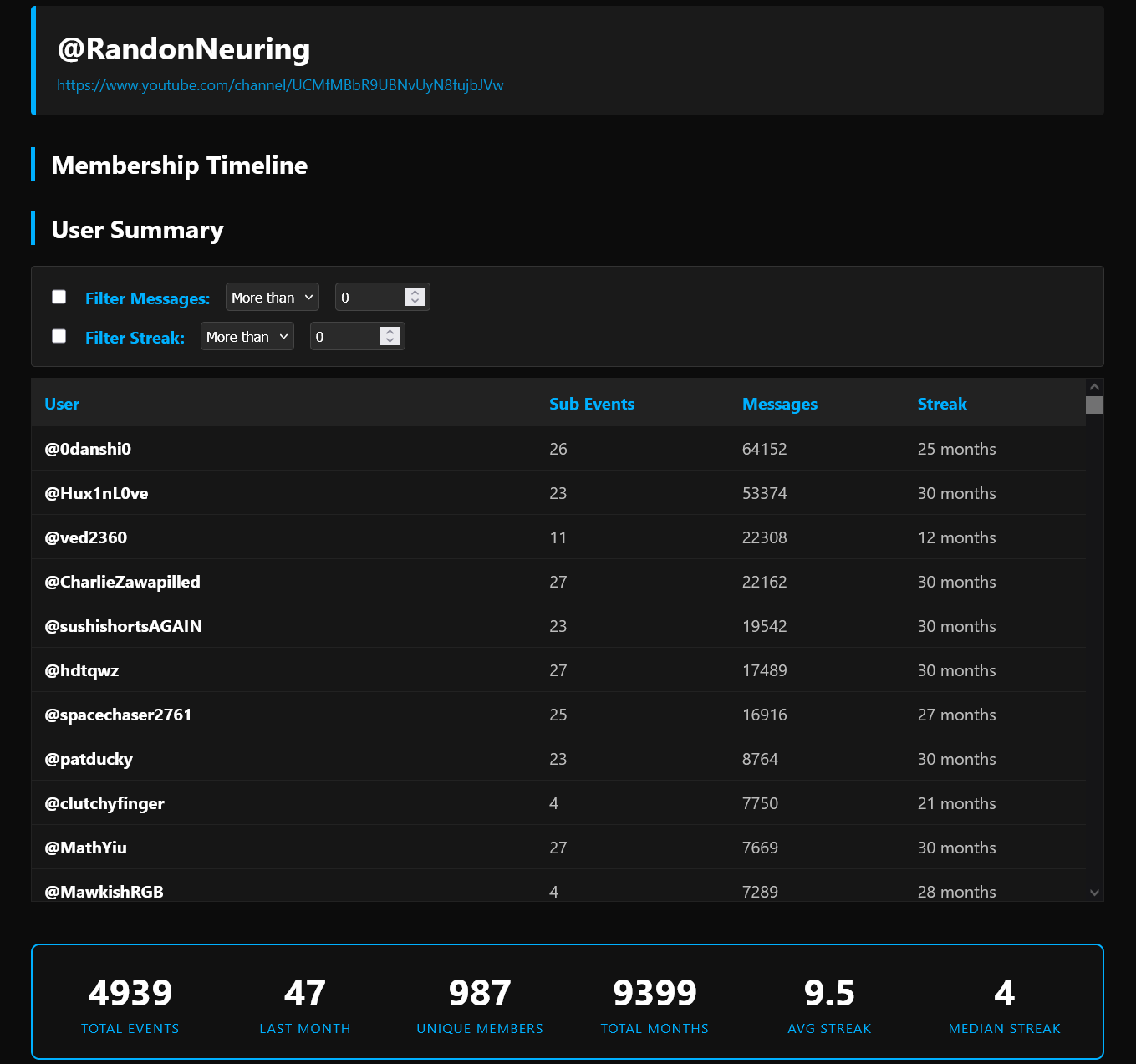Open the RandonNeuring YouTube channel link
The height and width of the screenshot is (1064, 1136).
tap(280, 85)
